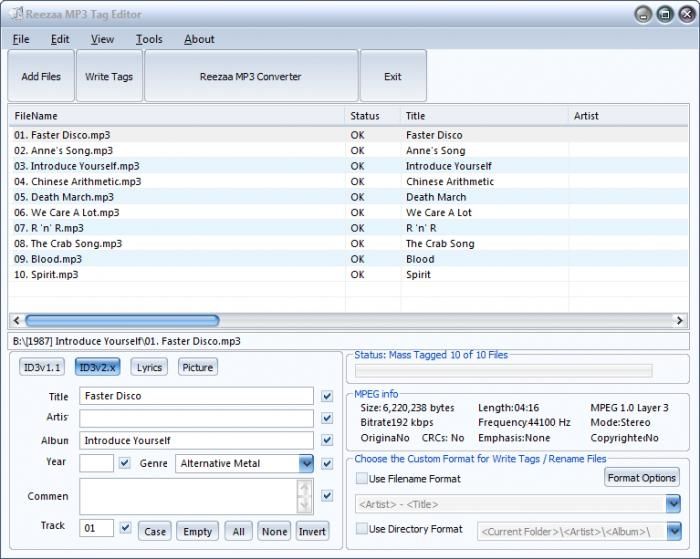Open the Lyrics tab

149,367
